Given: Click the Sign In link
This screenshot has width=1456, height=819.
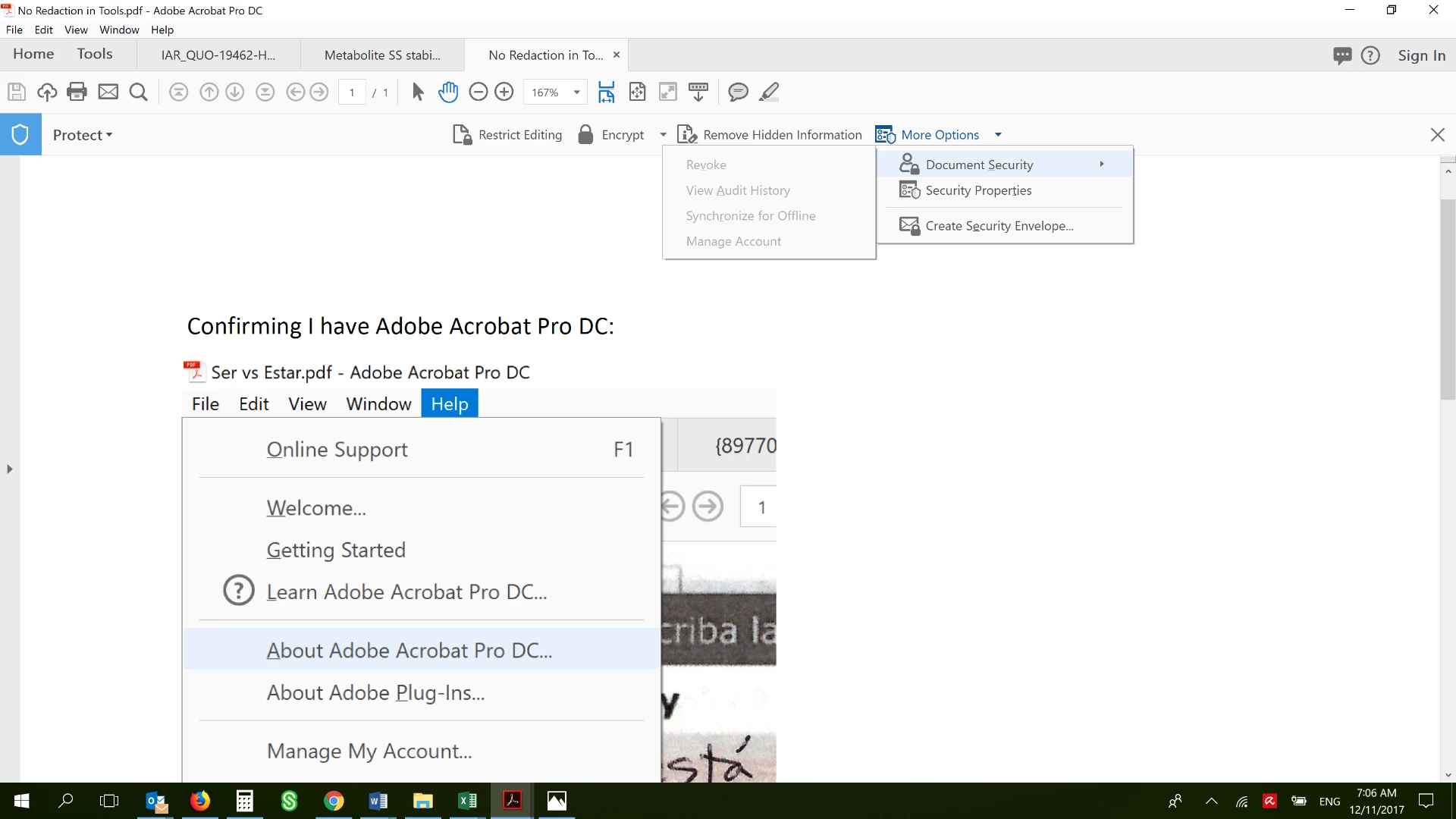Looking at the screenshot, I should tap(1421, 55).
